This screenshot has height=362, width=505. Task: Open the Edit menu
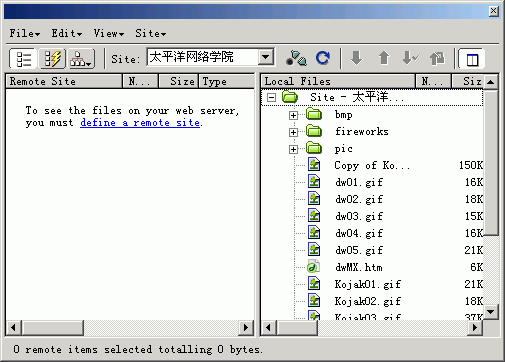(x=67, y=33)
